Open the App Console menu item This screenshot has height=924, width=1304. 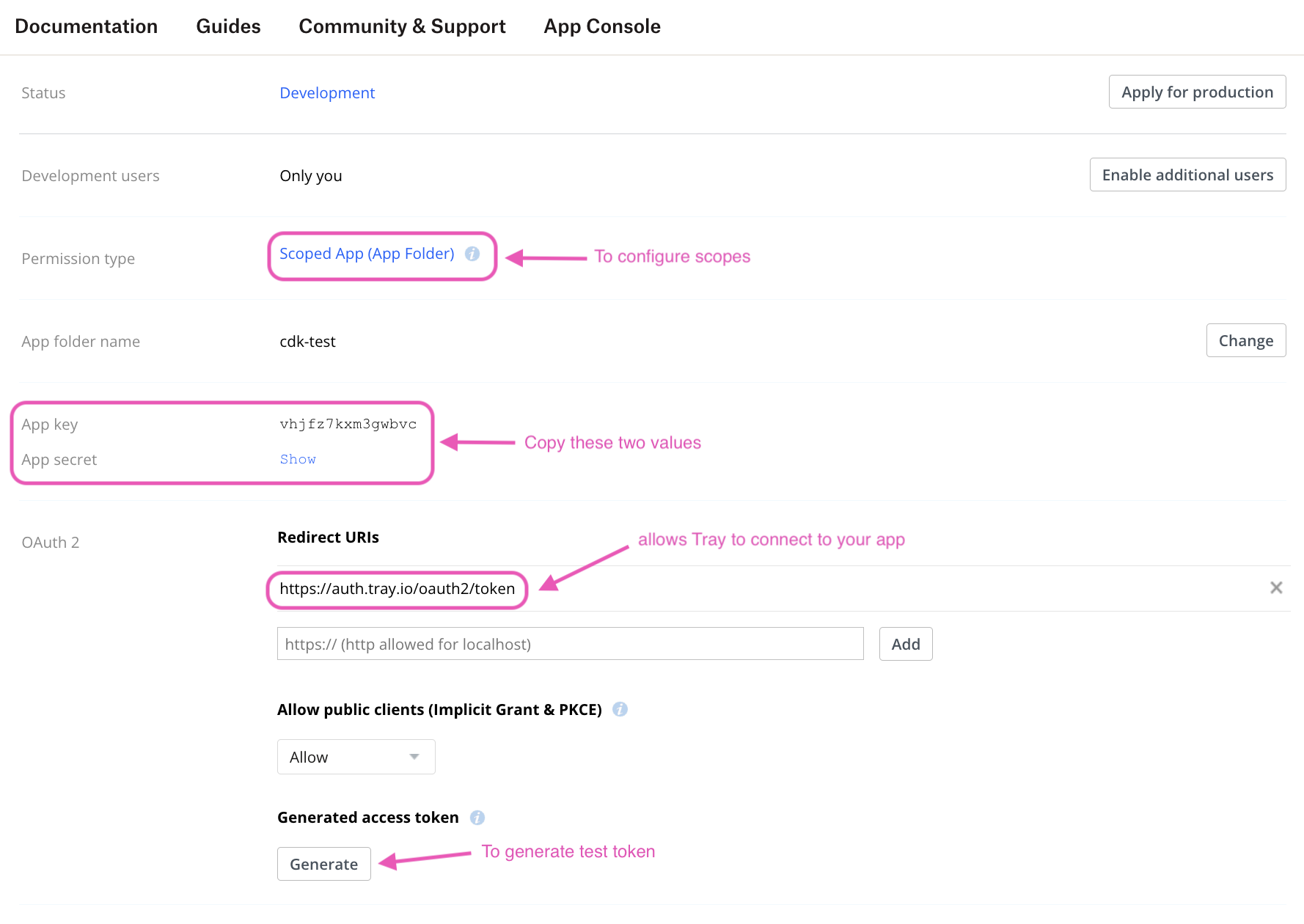click(601, 26)
